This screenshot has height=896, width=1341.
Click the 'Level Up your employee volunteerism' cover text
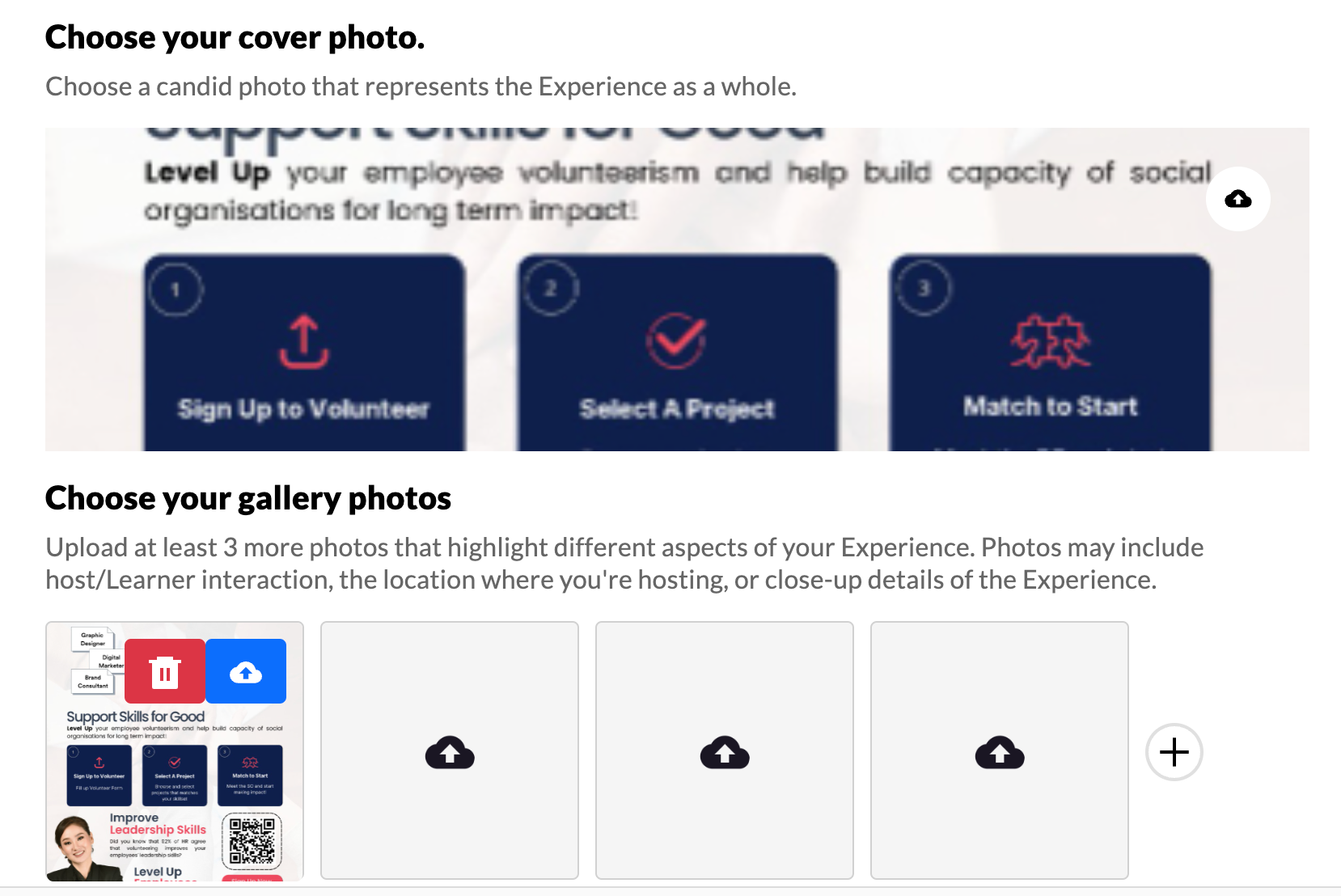click(x=678, y=191)
